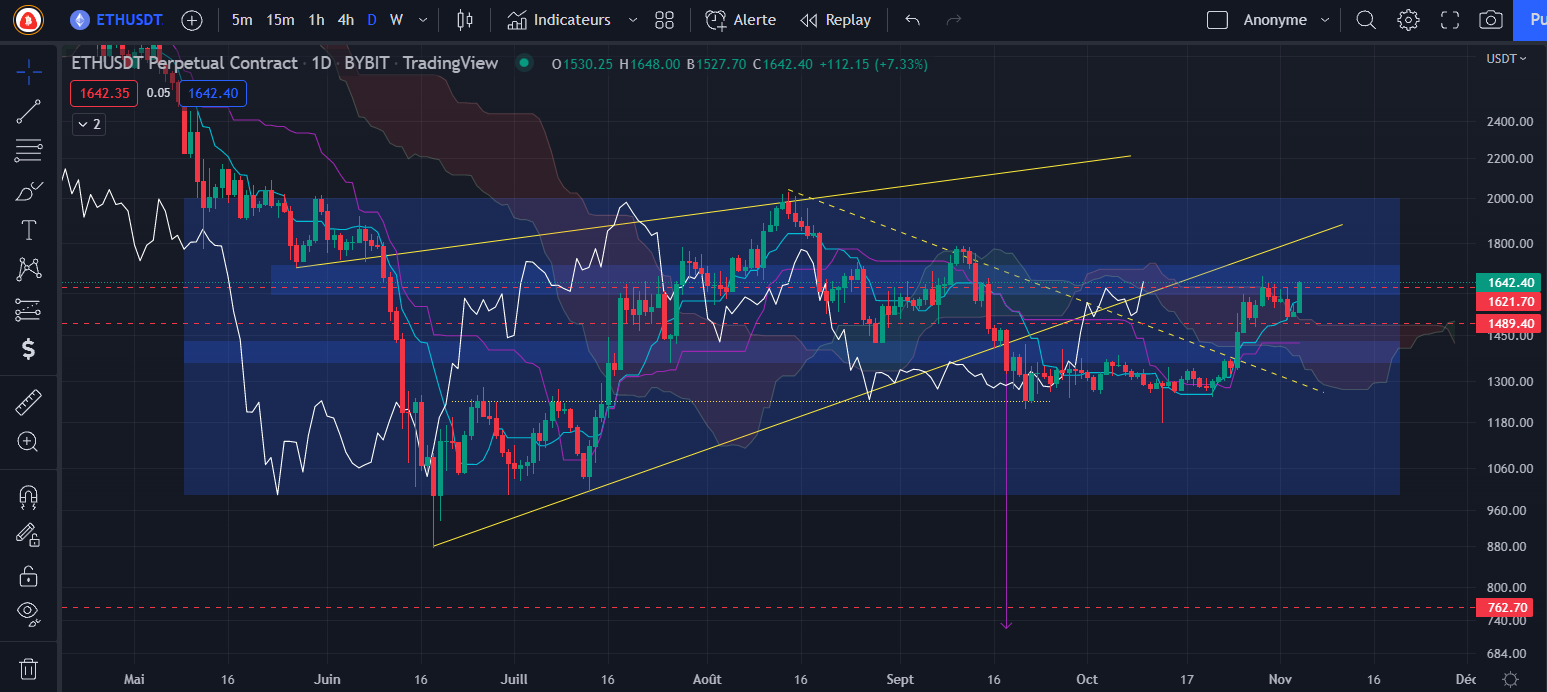The image size is (1547, 692).
Task: Open the text annotation tool
Action: coord(28,230)
